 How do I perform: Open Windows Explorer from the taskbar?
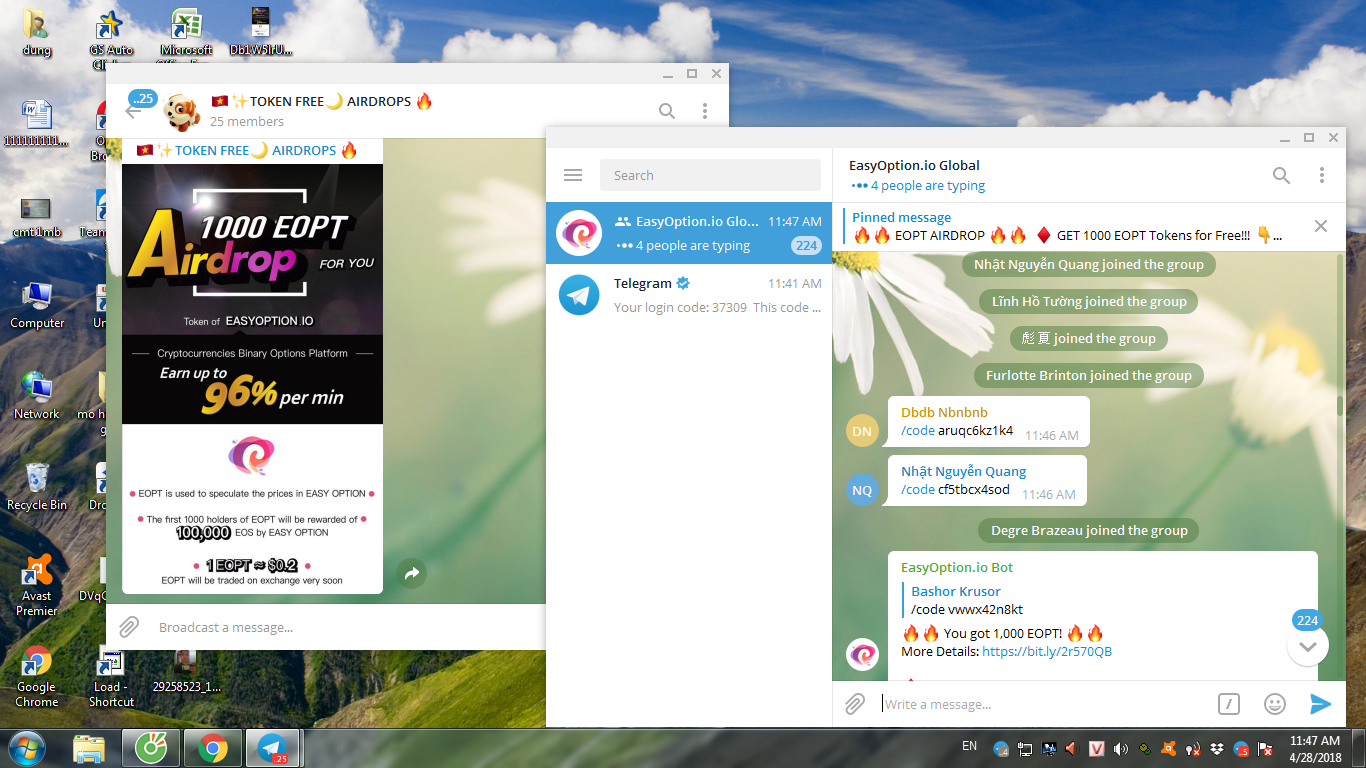coord(89,748)
